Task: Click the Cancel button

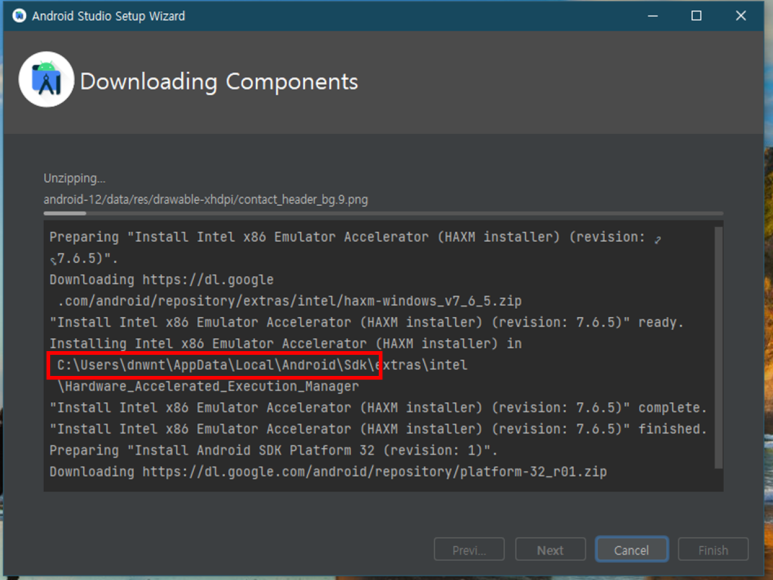Action: pos(632,549)
